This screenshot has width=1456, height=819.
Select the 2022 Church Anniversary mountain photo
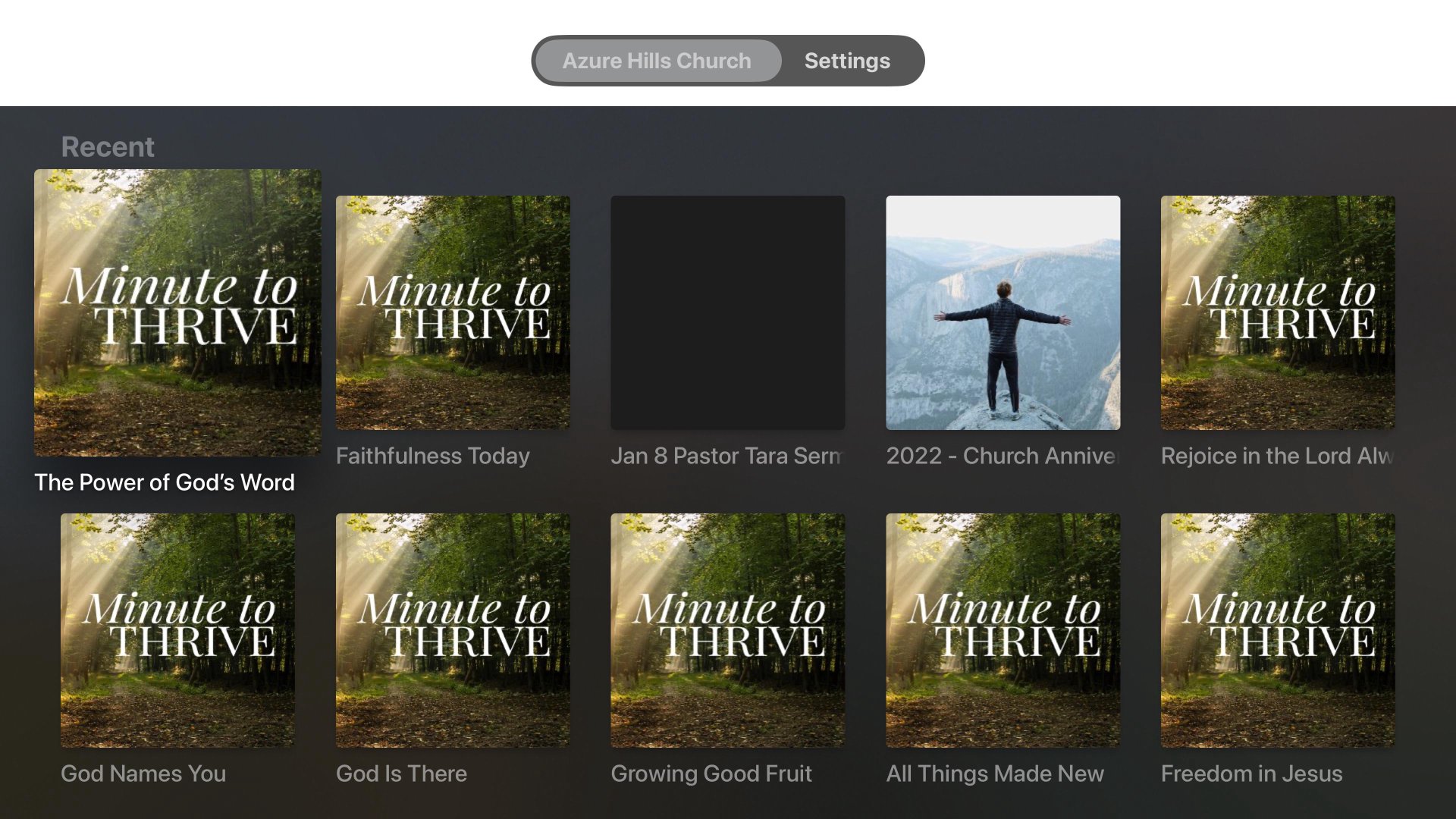tap(1003, 312)
